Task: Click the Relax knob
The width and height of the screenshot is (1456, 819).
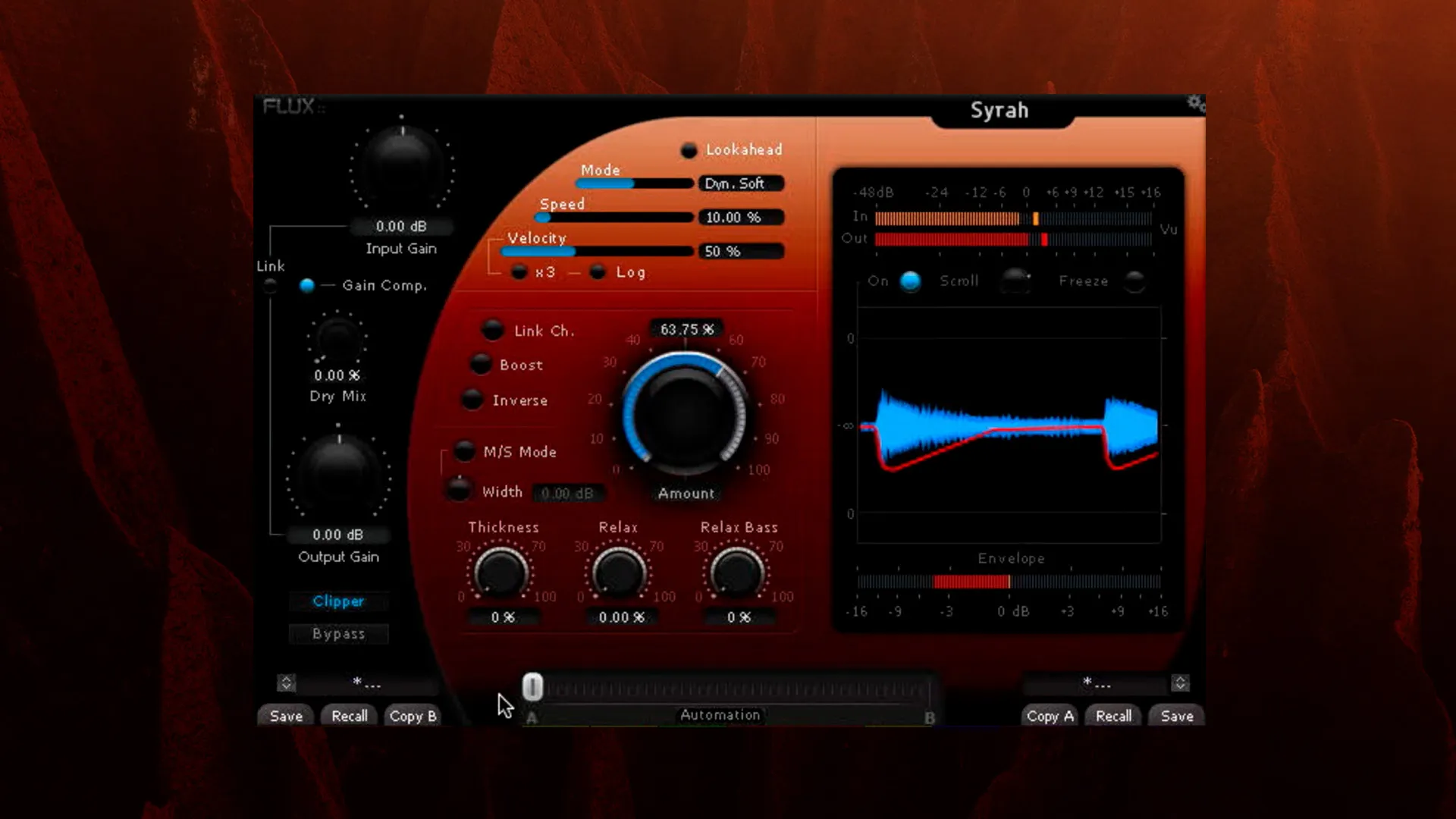Action: 619,573
